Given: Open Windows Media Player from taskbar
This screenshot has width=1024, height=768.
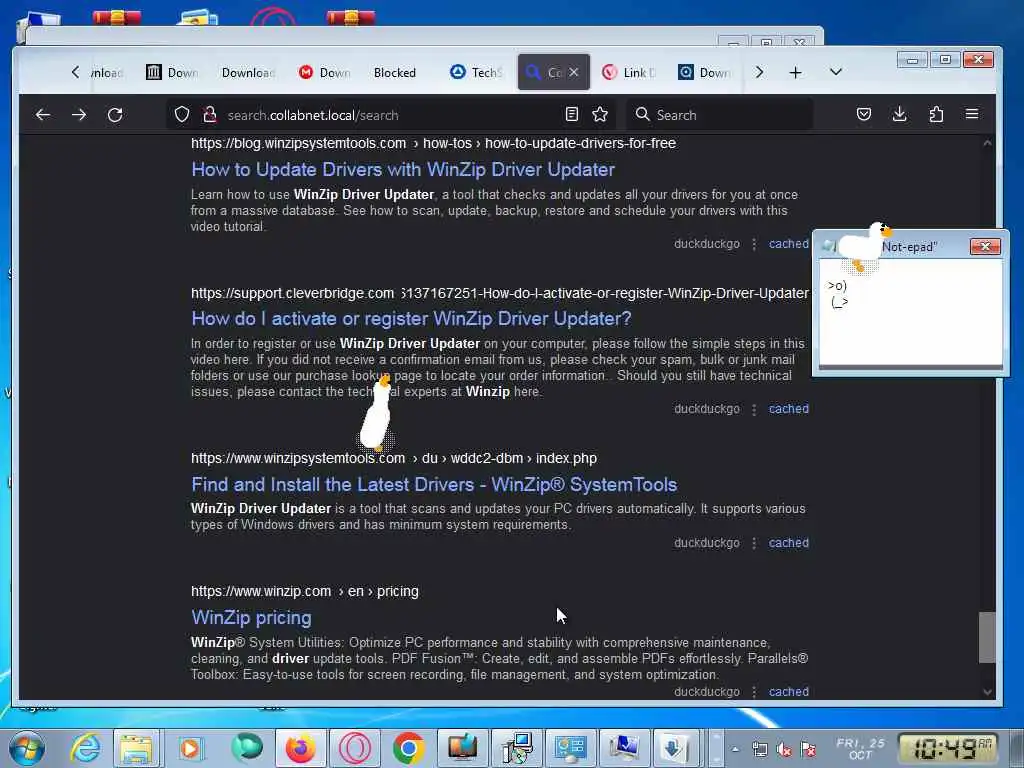Looking at the screenshot, I should (190, 748).
